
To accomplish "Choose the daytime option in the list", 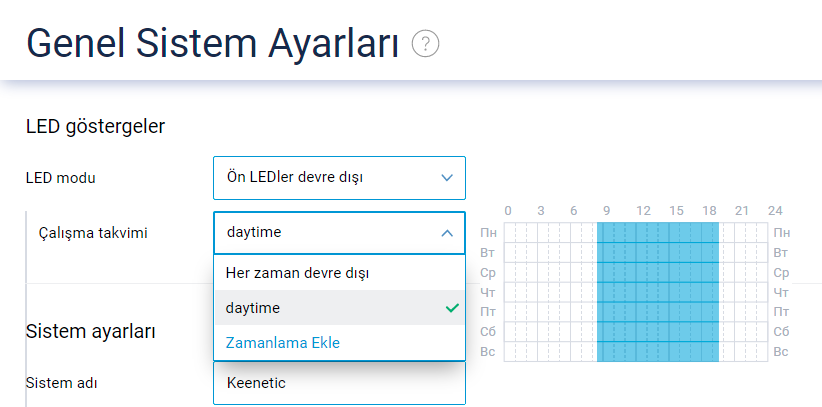I will (253, 308).
